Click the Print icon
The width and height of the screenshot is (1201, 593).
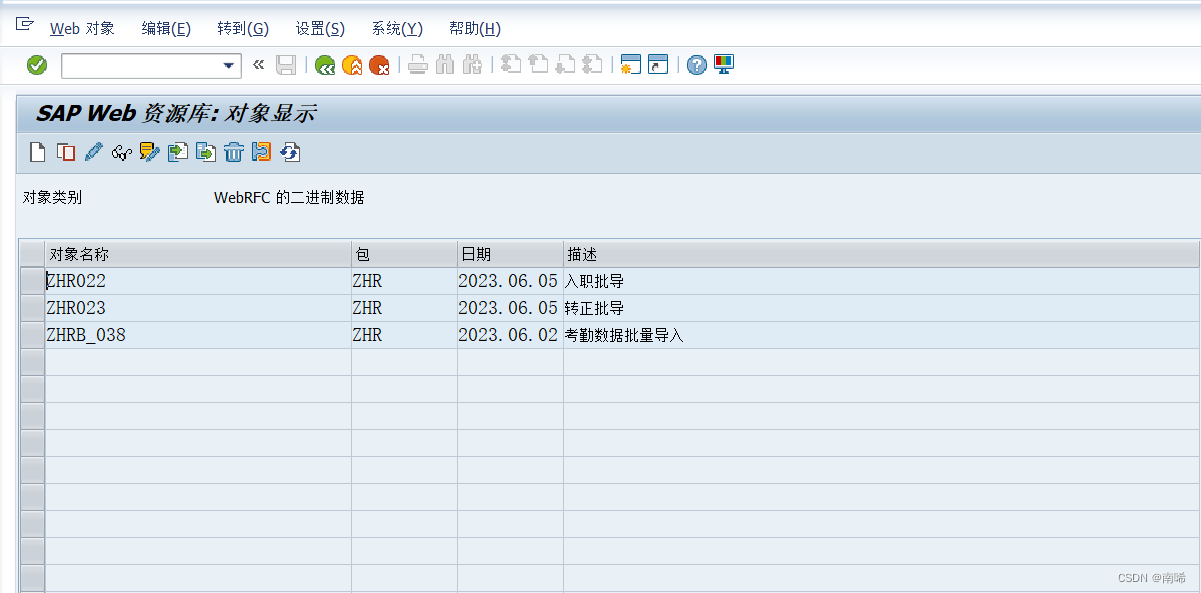click(x=418, y=66)
